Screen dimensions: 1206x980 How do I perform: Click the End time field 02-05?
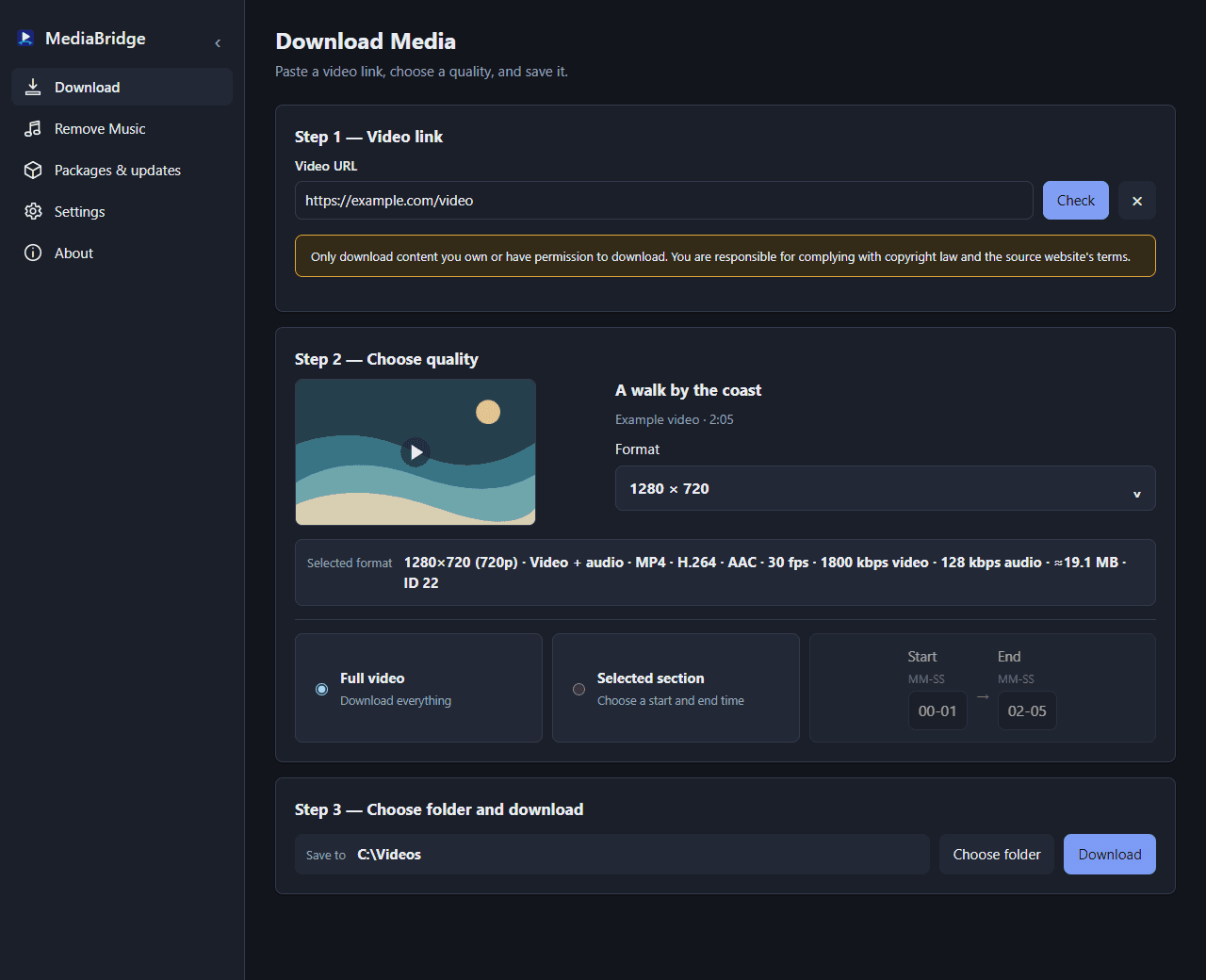1027,711
